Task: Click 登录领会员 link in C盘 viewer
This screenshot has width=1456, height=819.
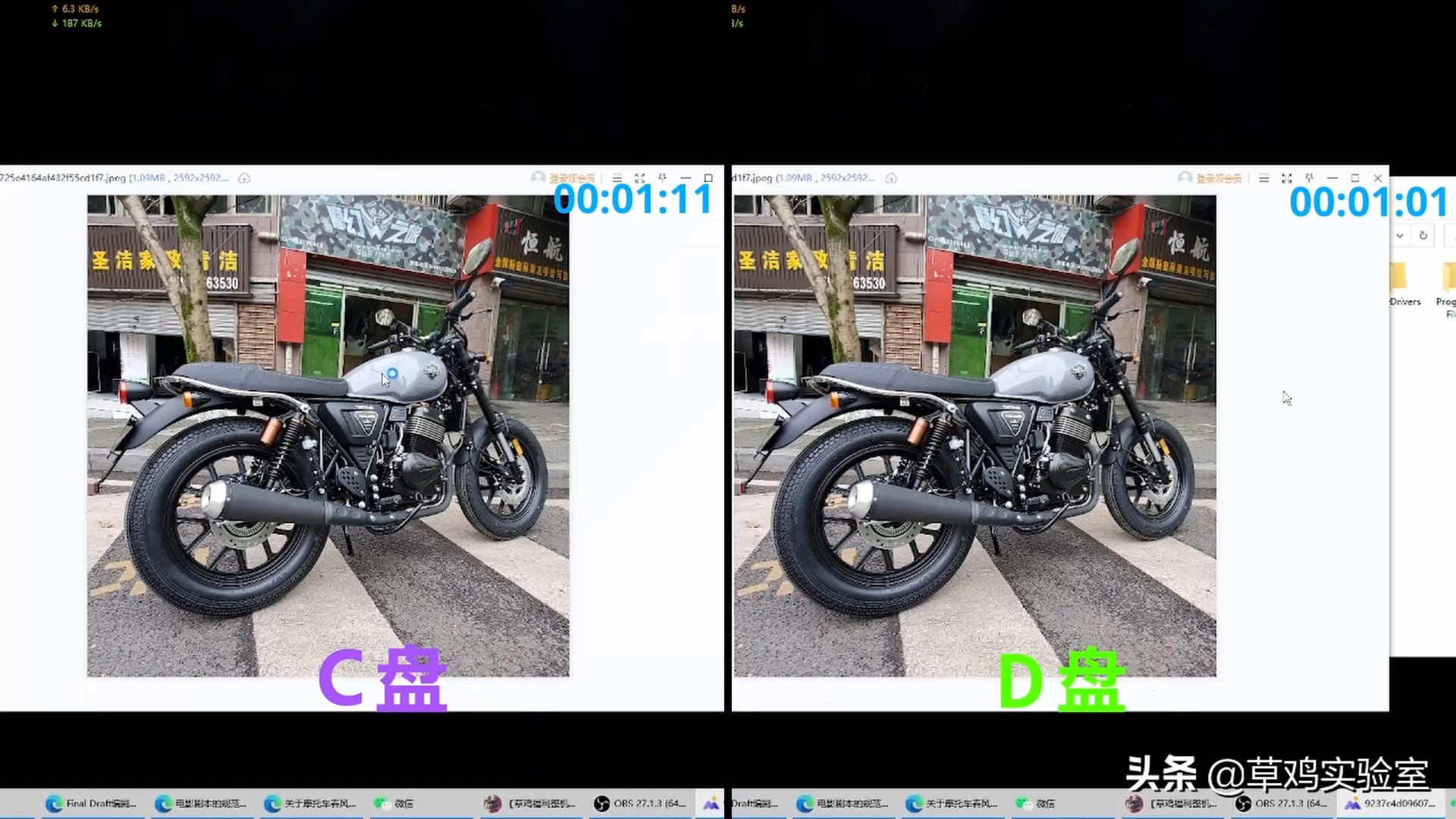Action: 572,179
